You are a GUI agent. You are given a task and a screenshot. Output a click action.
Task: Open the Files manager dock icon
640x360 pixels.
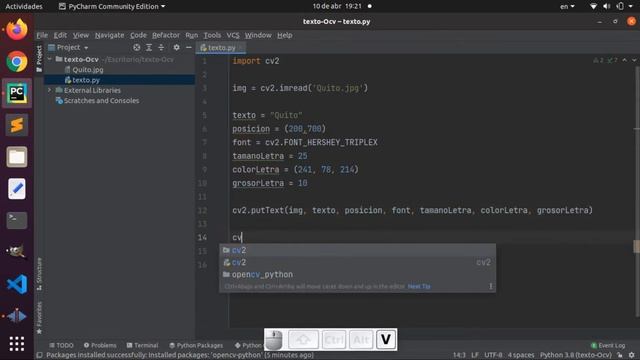(x=17, y=157)
